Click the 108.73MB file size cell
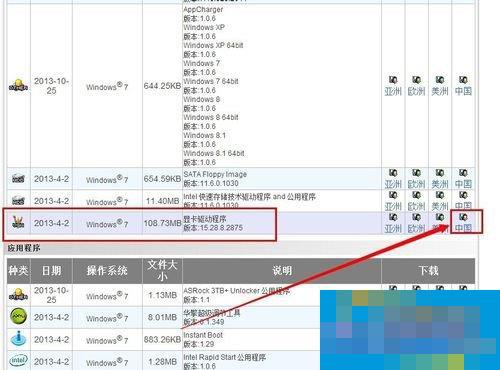 coord(162,223)
